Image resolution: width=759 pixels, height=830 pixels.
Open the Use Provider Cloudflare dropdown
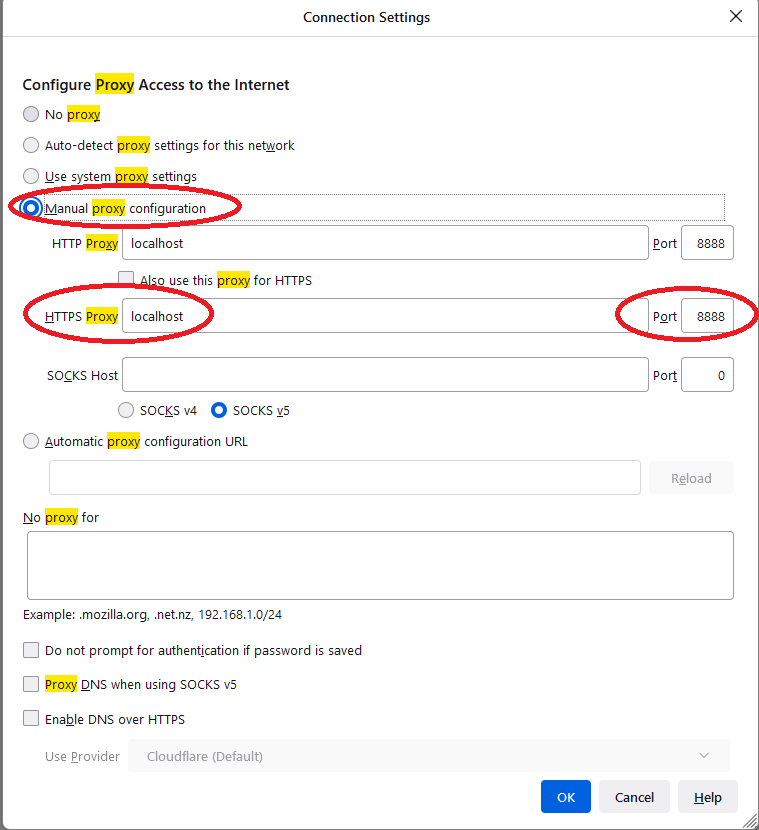click(x=429, y=756)
